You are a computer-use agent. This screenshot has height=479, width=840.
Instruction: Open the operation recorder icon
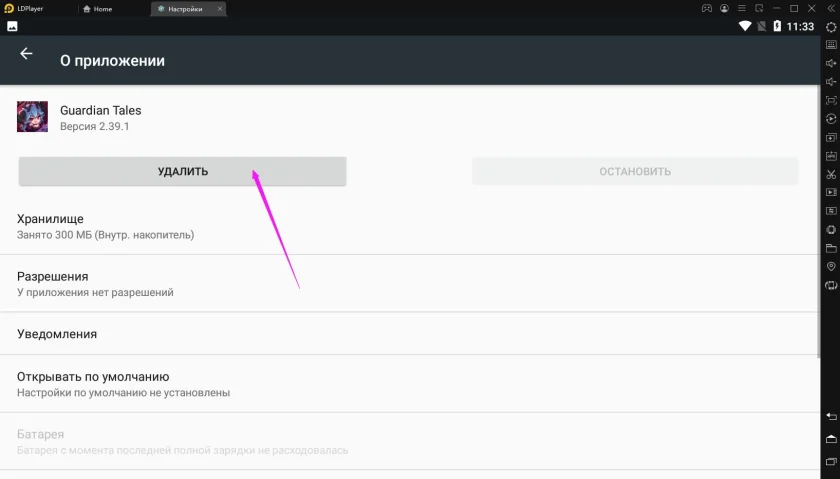[831, 119]
